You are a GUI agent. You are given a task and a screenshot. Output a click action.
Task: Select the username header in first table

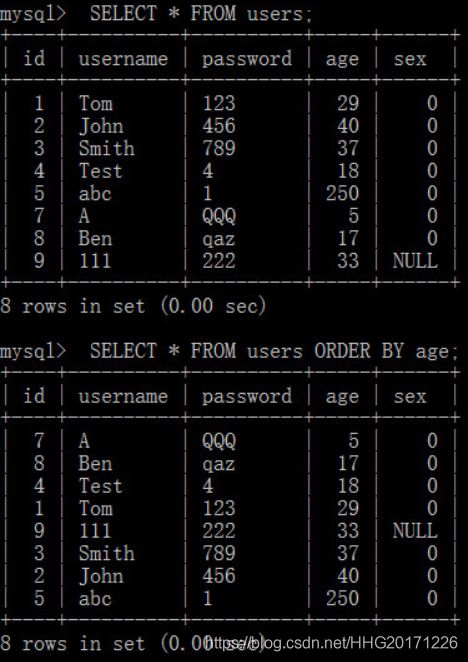pyautogui.click(x=123, y=59)
